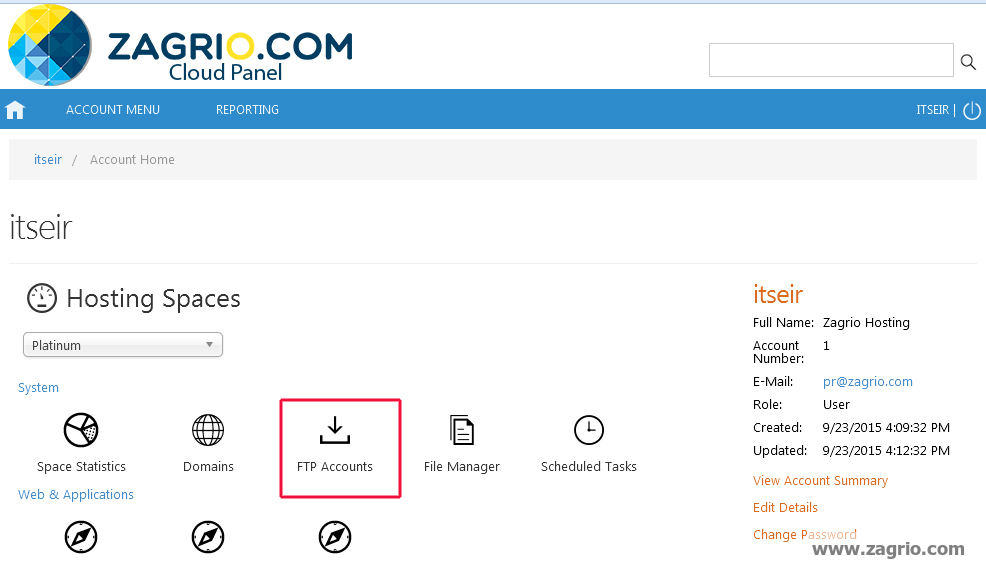Click the power logout icon

(972, 110)
